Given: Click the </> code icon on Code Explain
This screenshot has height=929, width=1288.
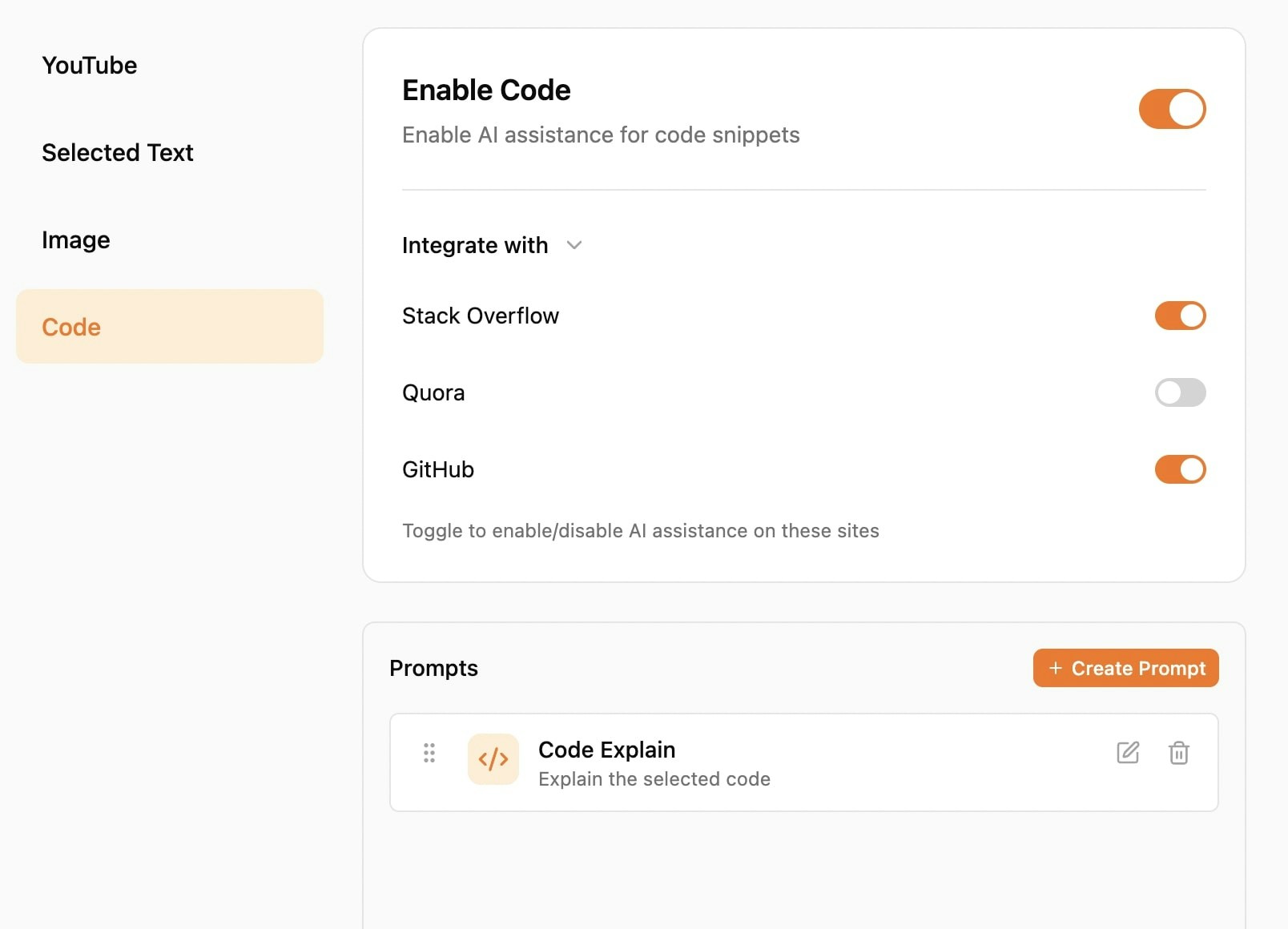Looking at the screenshot, I should (x=493, y=759).
